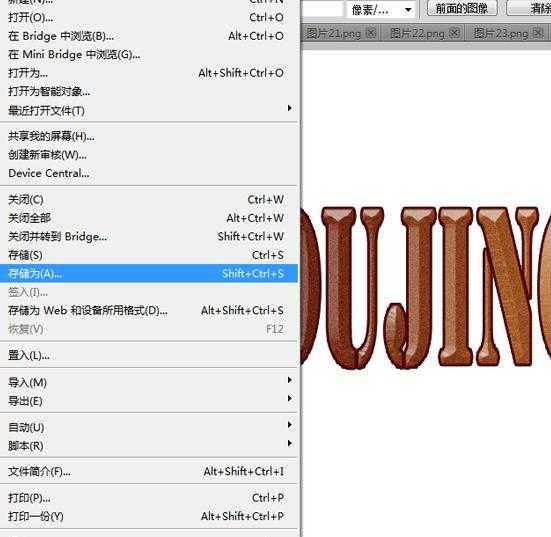
Task: Expand the 导出(E) submenu
Action: coord(149,401)
